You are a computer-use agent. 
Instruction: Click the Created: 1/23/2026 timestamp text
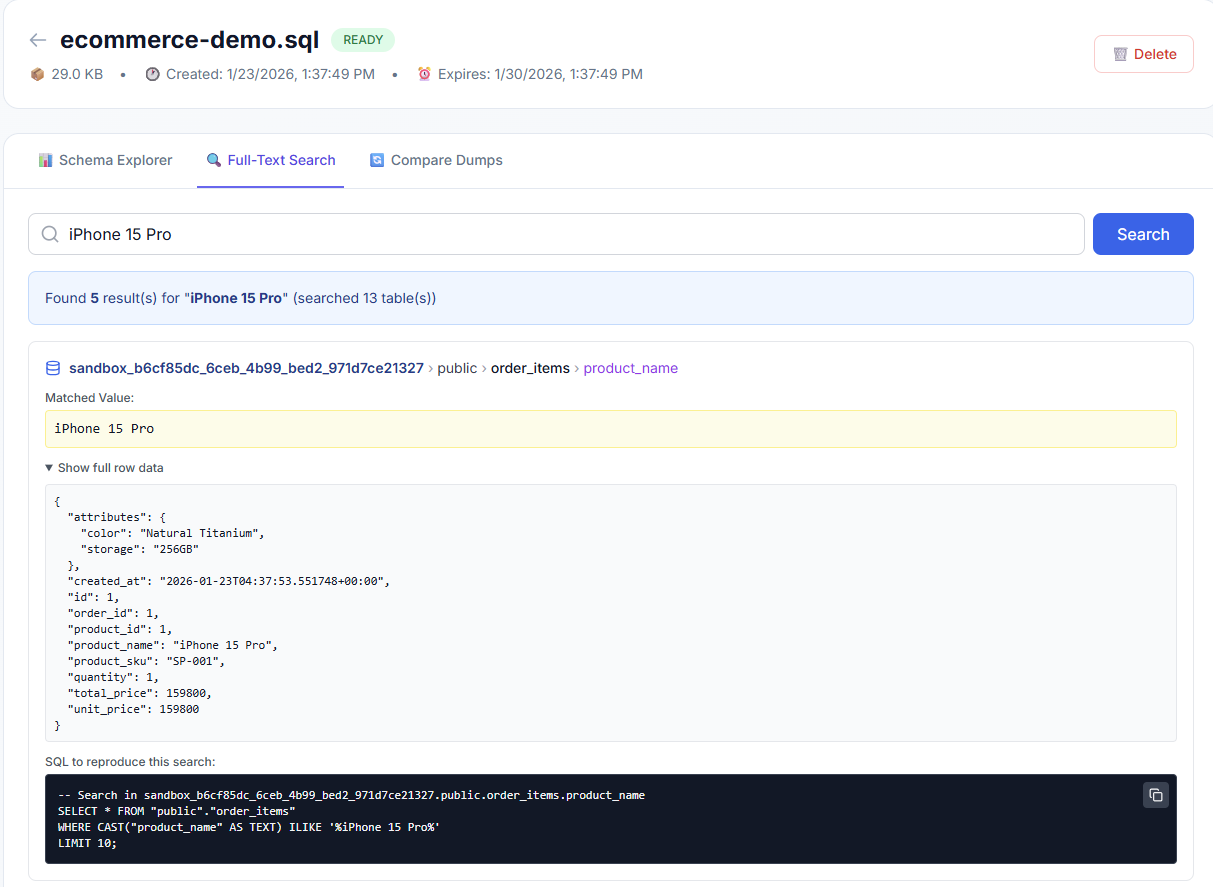click(x=270, y=74)
